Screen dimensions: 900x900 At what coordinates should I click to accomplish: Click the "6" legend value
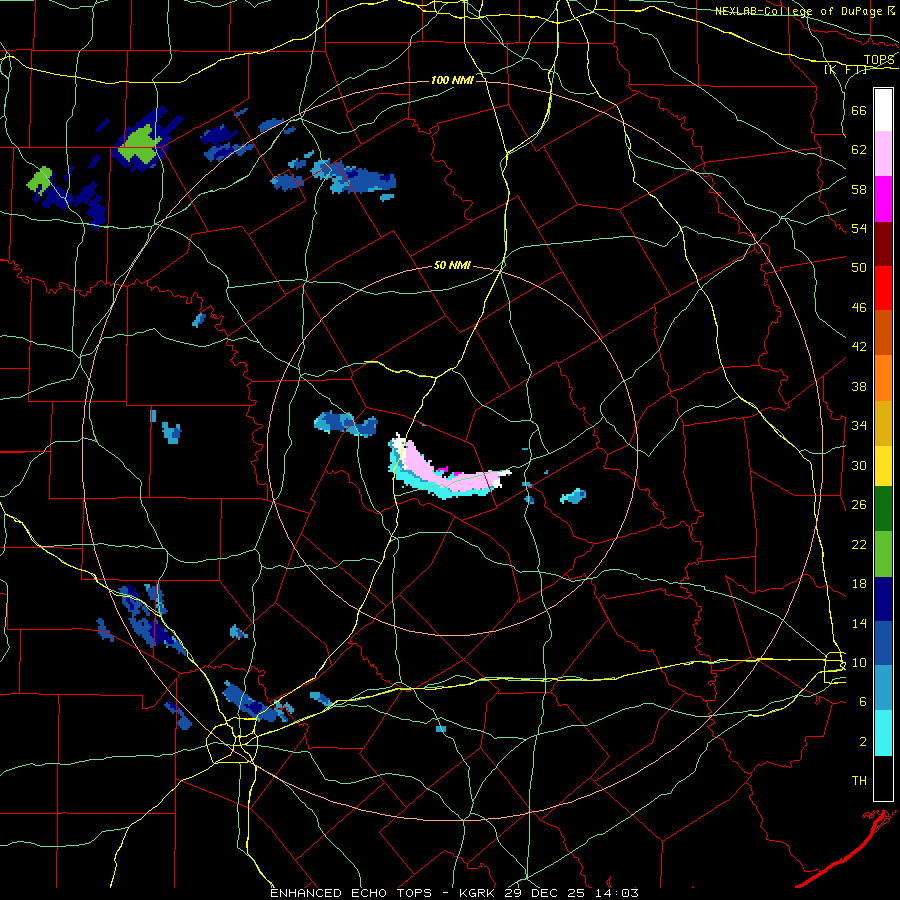tap(863, 702)
